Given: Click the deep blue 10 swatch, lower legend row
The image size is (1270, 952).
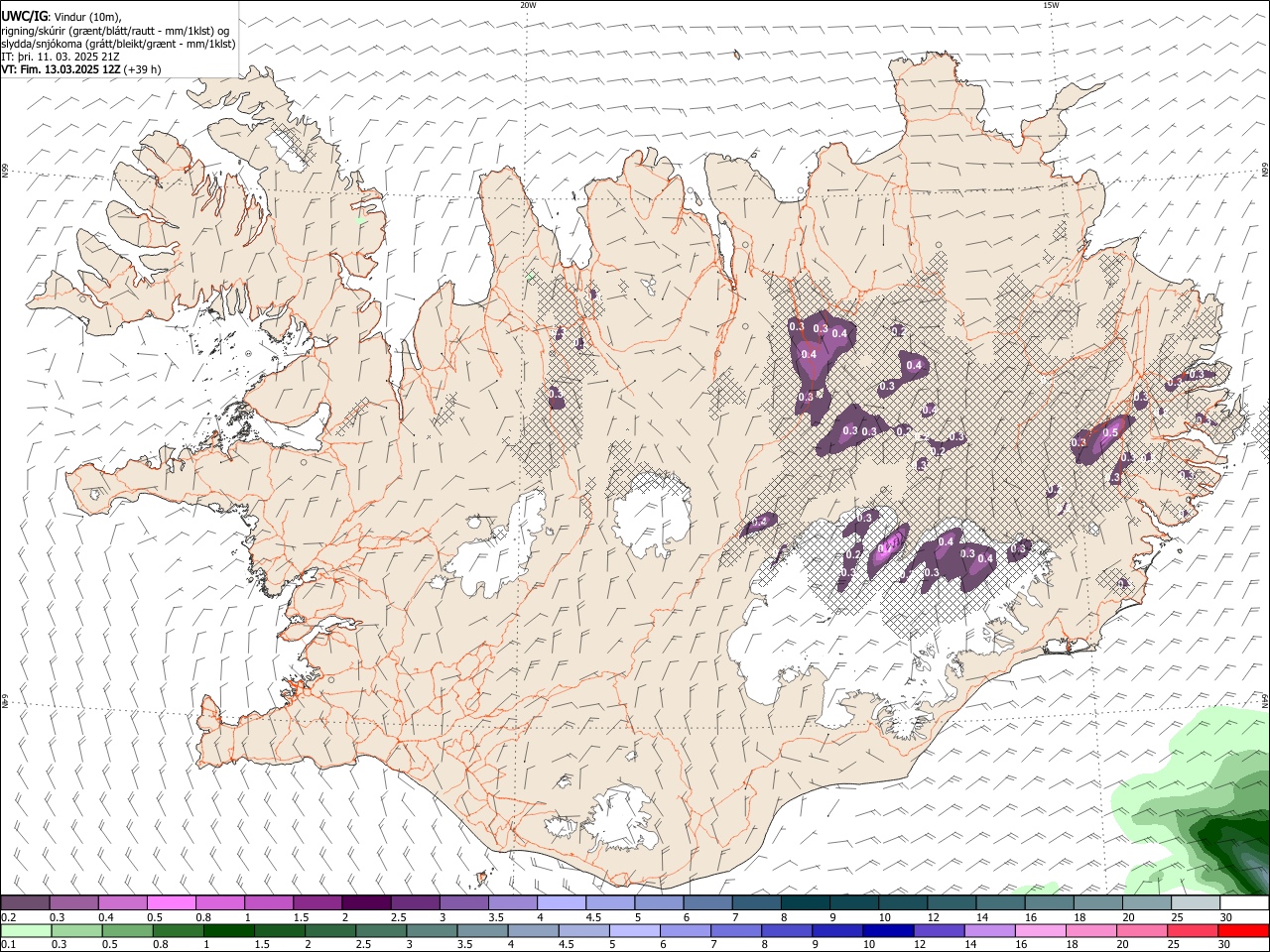Looking at the screenshot, I should (x=888, y=930).
